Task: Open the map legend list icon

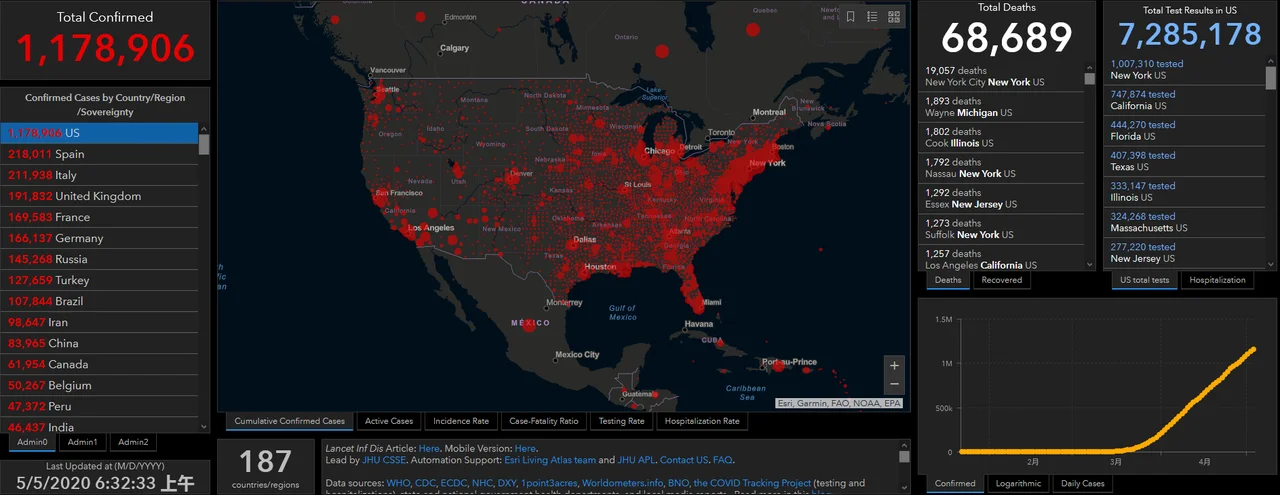Action: [x=872, y=17]
